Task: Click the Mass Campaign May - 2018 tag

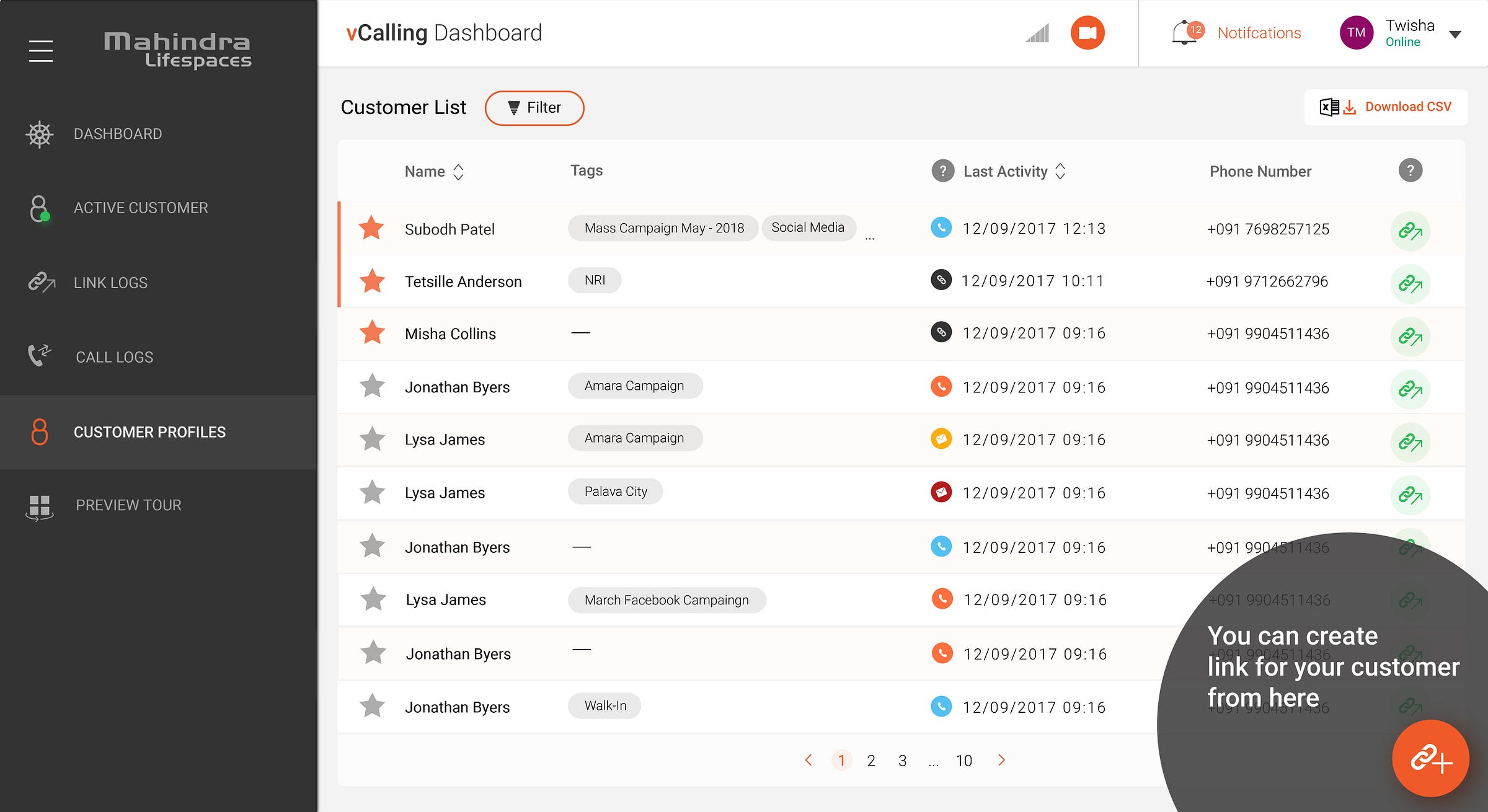Action: [663, 228]
